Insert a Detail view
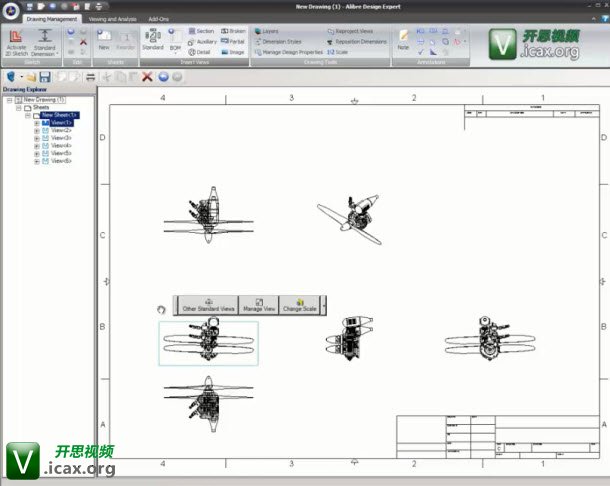 200,52
